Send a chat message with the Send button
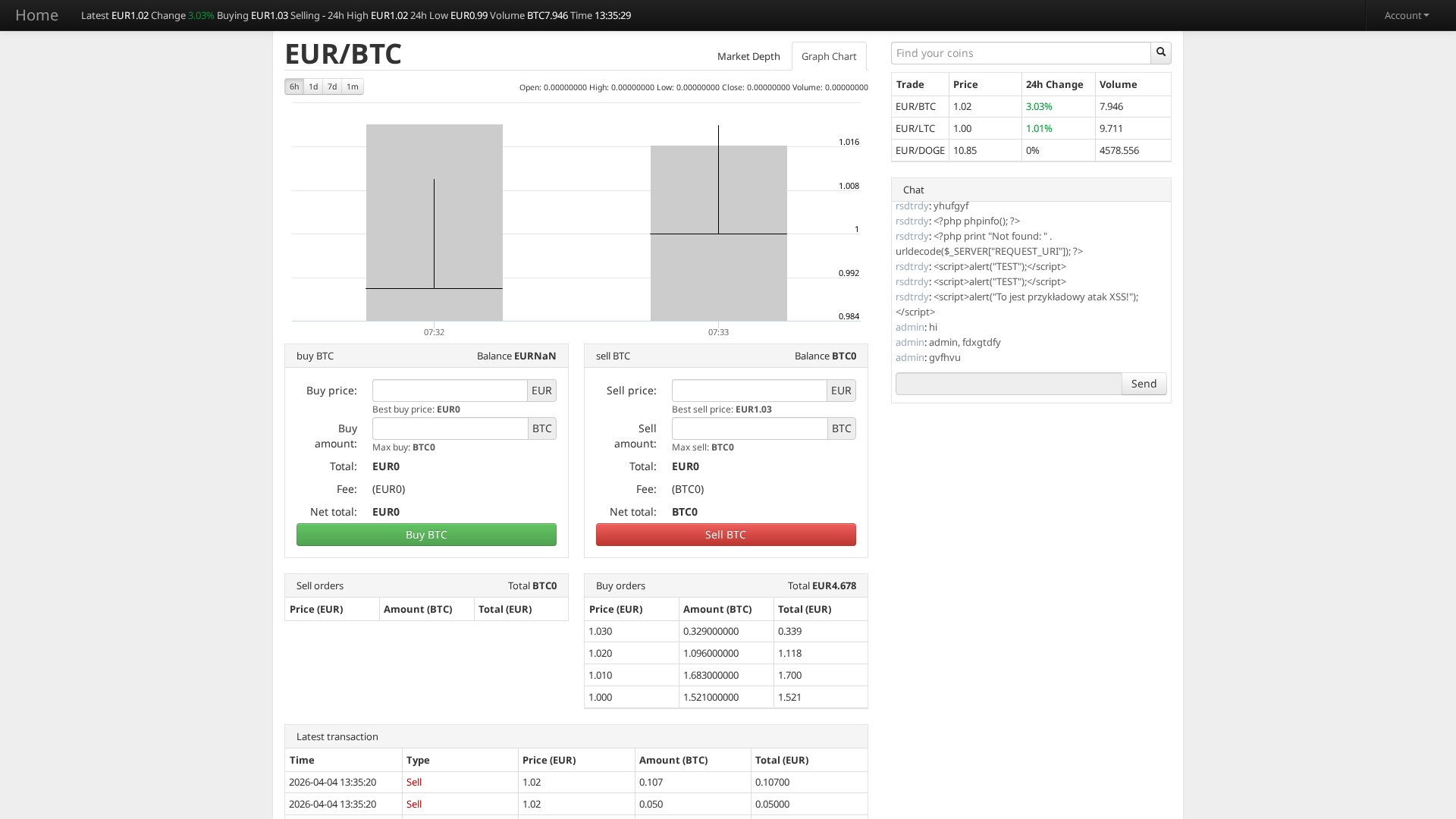The width and height of the screenshot is (1456, 819). [1144, 384]
